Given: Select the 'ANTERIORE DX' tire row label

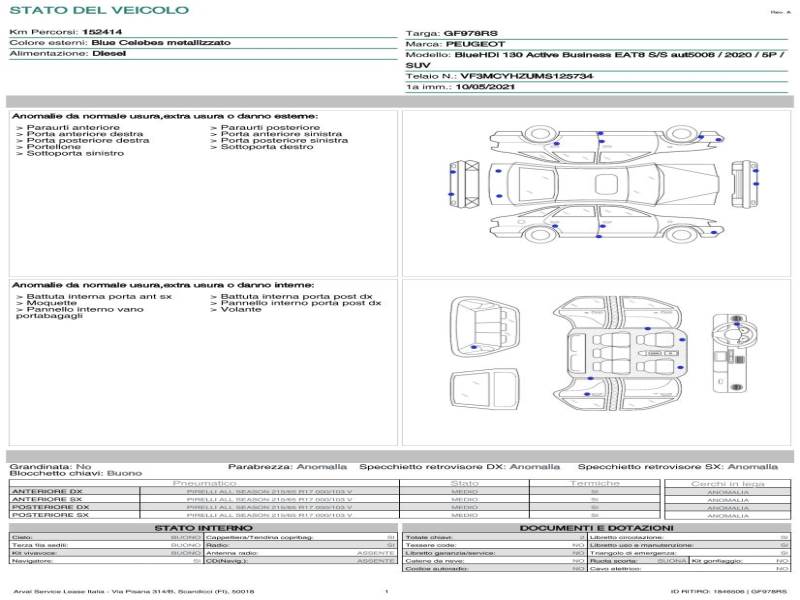Looking at the screenshot, I should point(47,492).
